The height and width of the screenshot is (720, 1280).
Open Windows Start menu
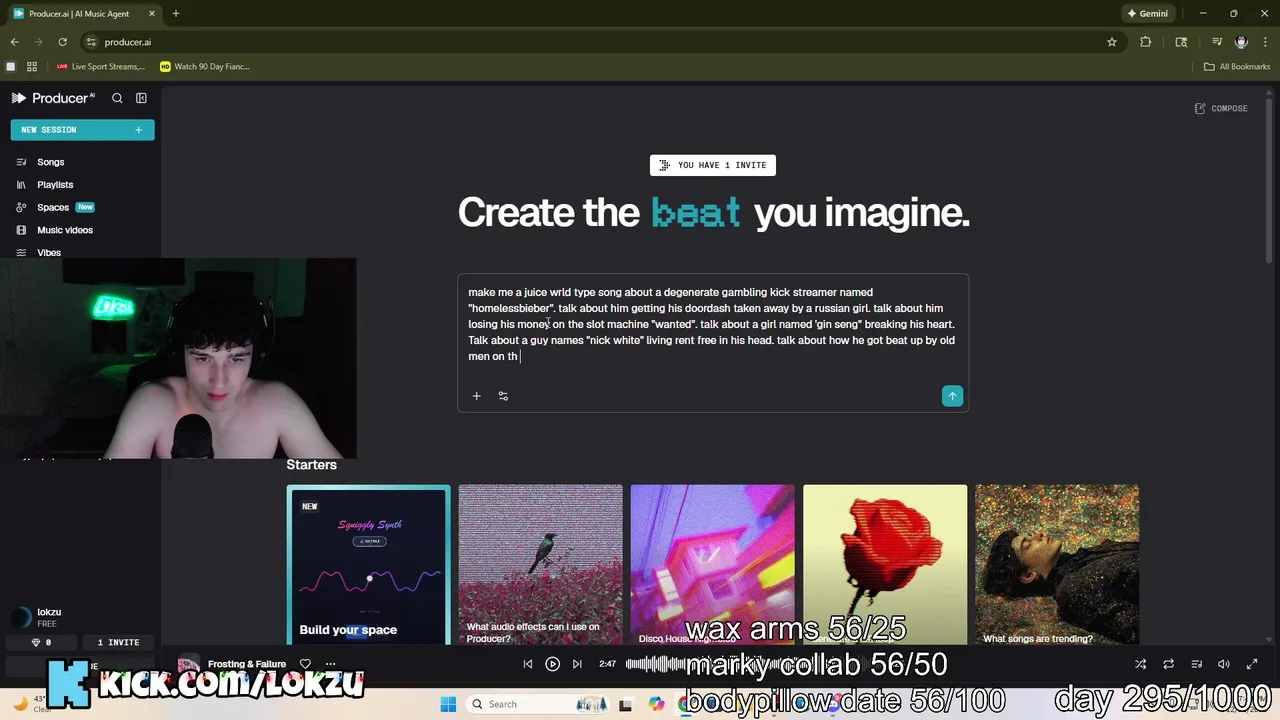448,704
